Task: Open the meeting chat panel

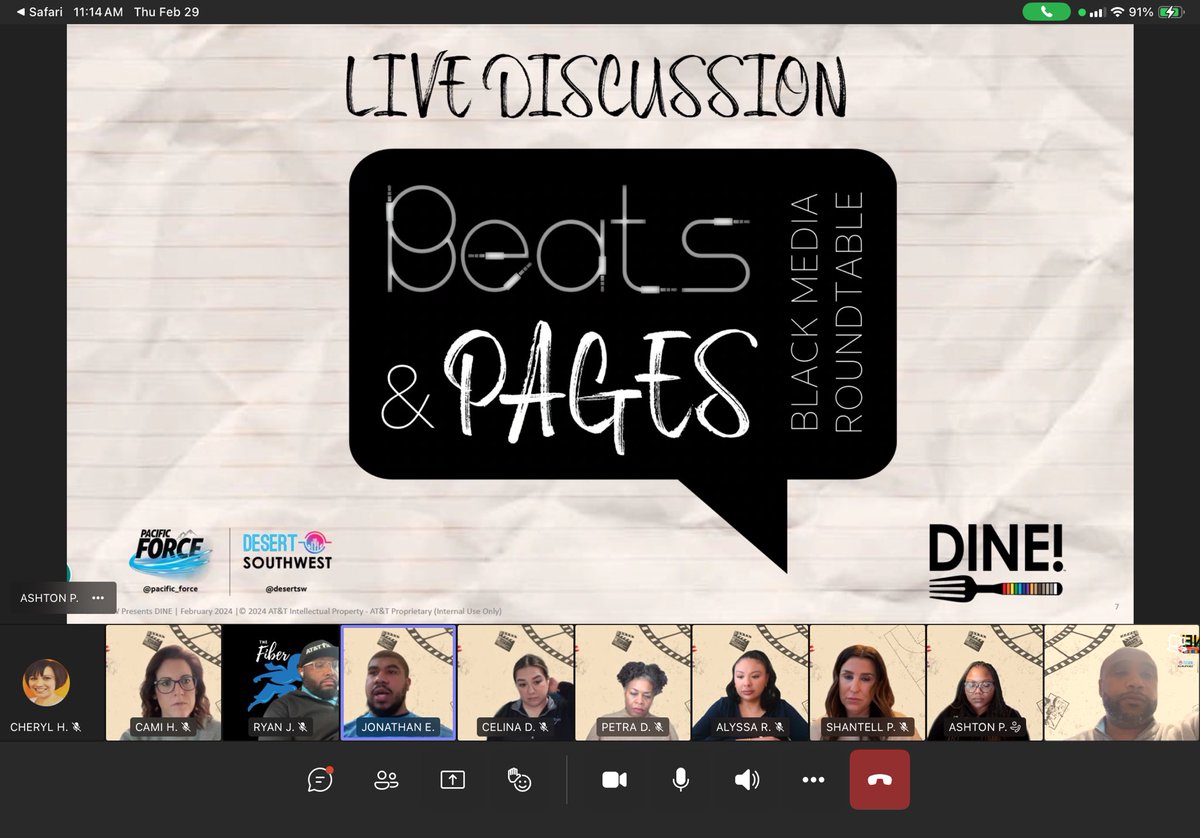Action: (320, 779)
